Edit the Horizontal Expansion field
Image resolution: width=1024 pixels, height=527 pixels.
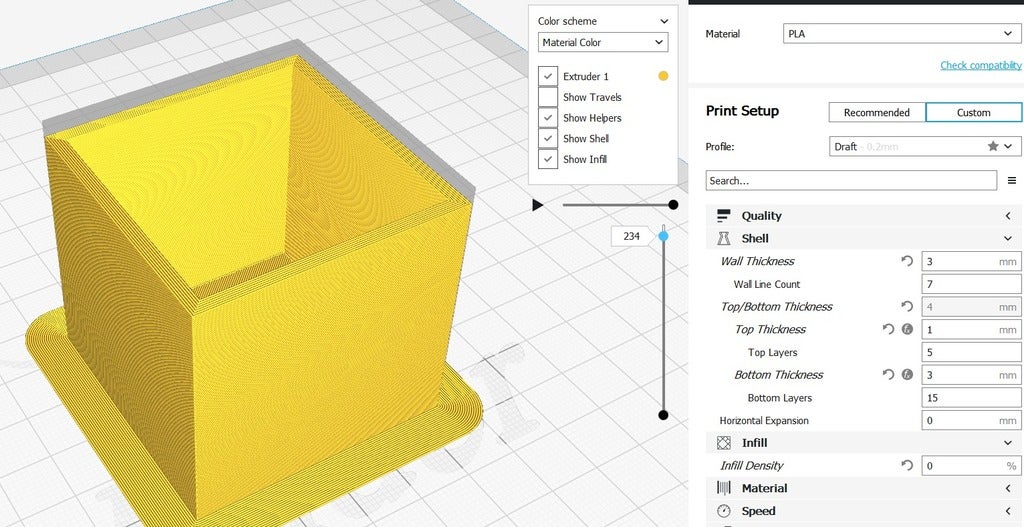click(x=971, y=421)
